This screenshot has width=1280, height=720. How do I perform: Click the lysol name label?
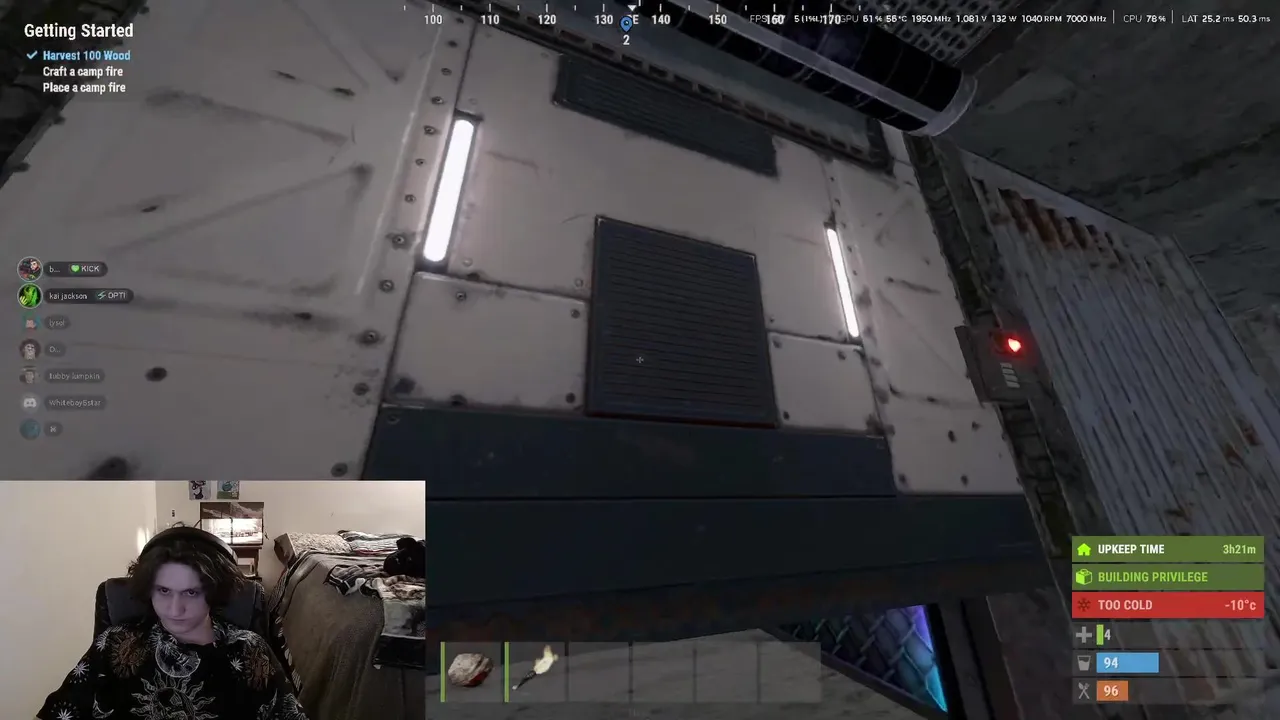click(x=57, y=323)
